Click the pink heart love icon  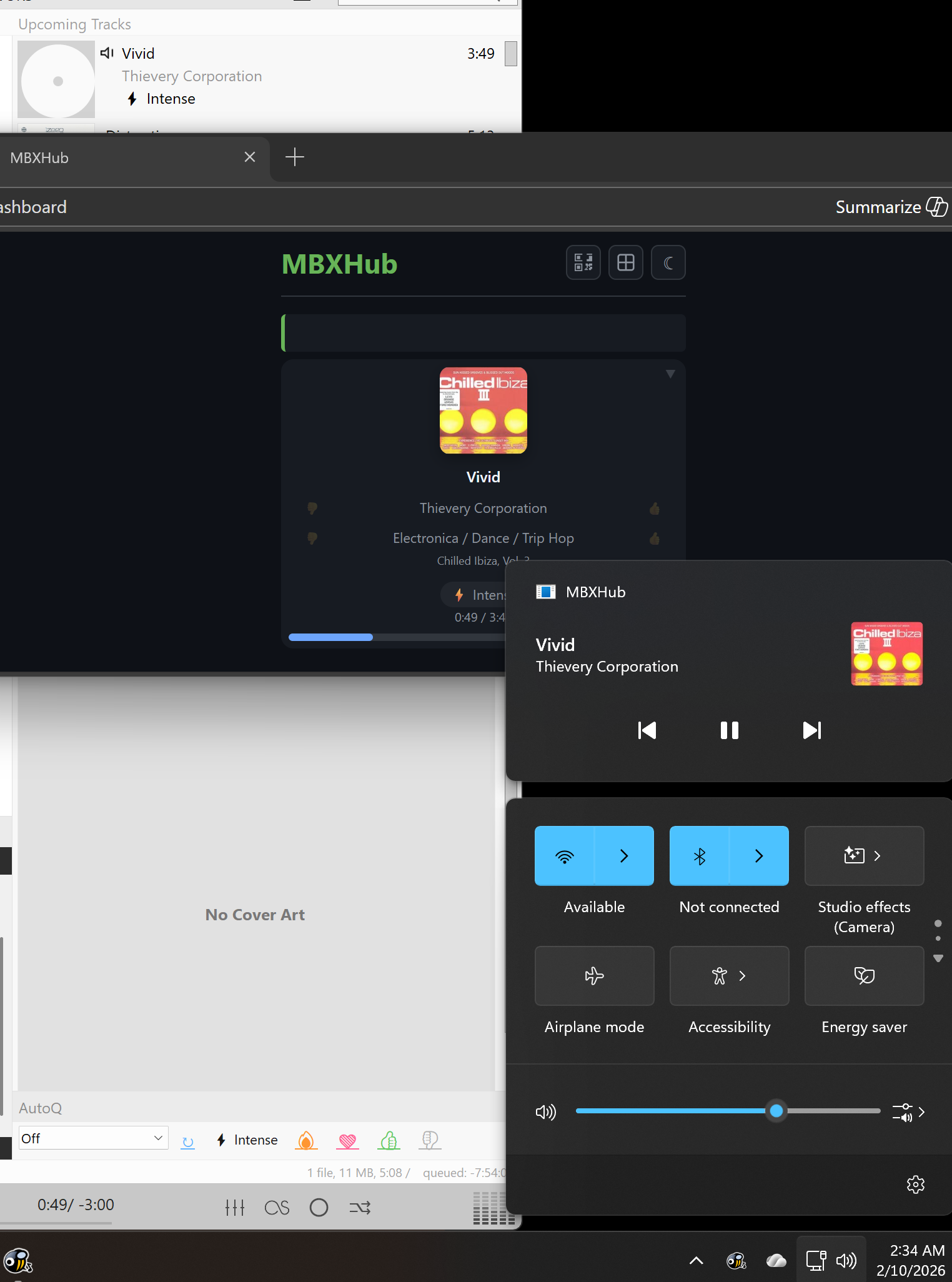[x=348, y=1141]
